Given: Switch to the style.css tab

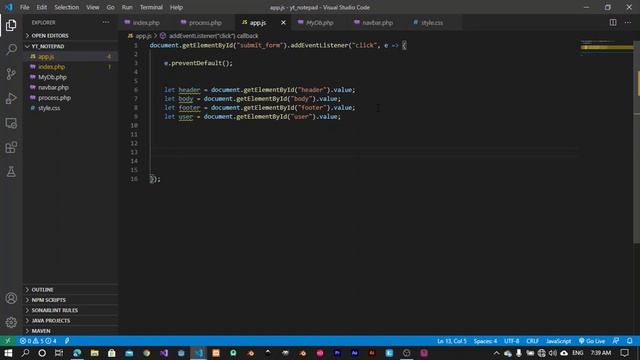Looking at the screenshot, I should [x=432, y=23].
